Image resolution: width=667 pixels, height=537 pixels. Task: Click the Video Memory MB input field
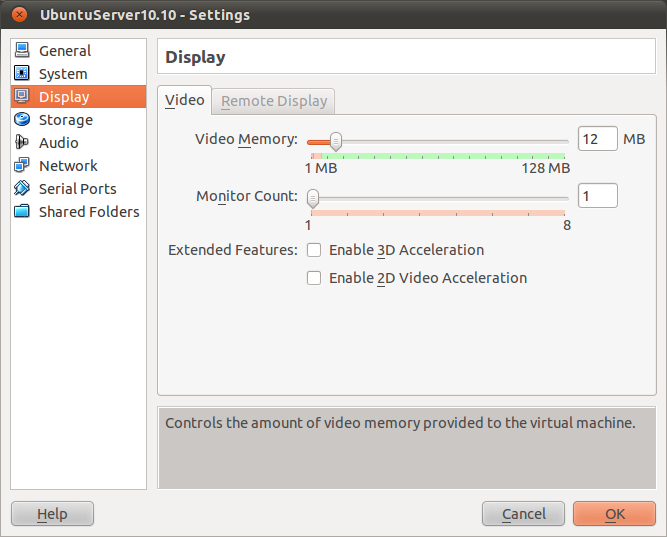[x=597, y=139]
